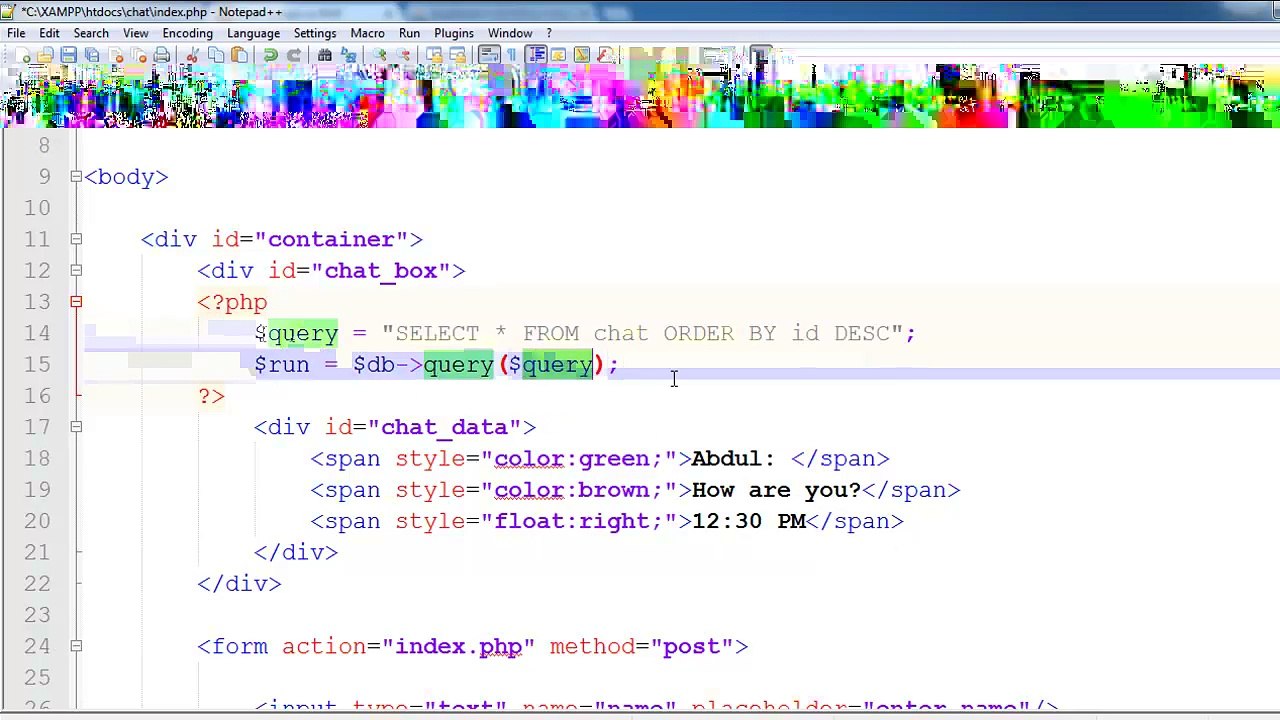The image size is (1280, 720).
Task: Click the line number 14 in margin
Action: click(x=37, y=333)
